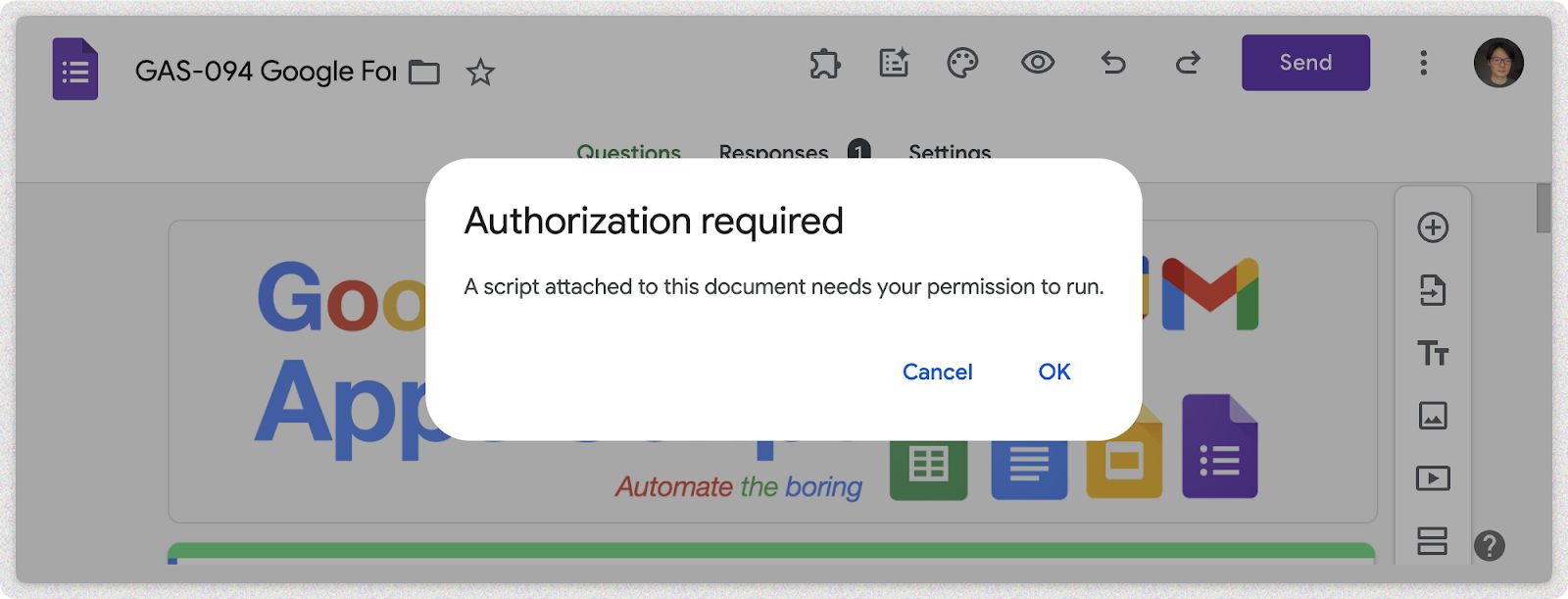Image resolution: width=1568 pixels, height=599 pixels.
Task: Switch to the Settings tab
Action: coord(950,153)
